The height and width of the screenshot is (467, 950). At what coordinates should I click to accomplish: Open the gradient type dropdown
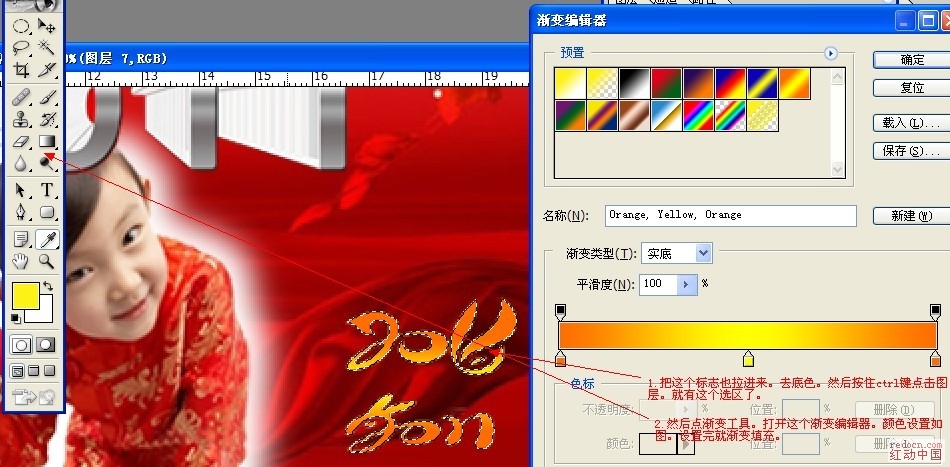click(703, 253)
